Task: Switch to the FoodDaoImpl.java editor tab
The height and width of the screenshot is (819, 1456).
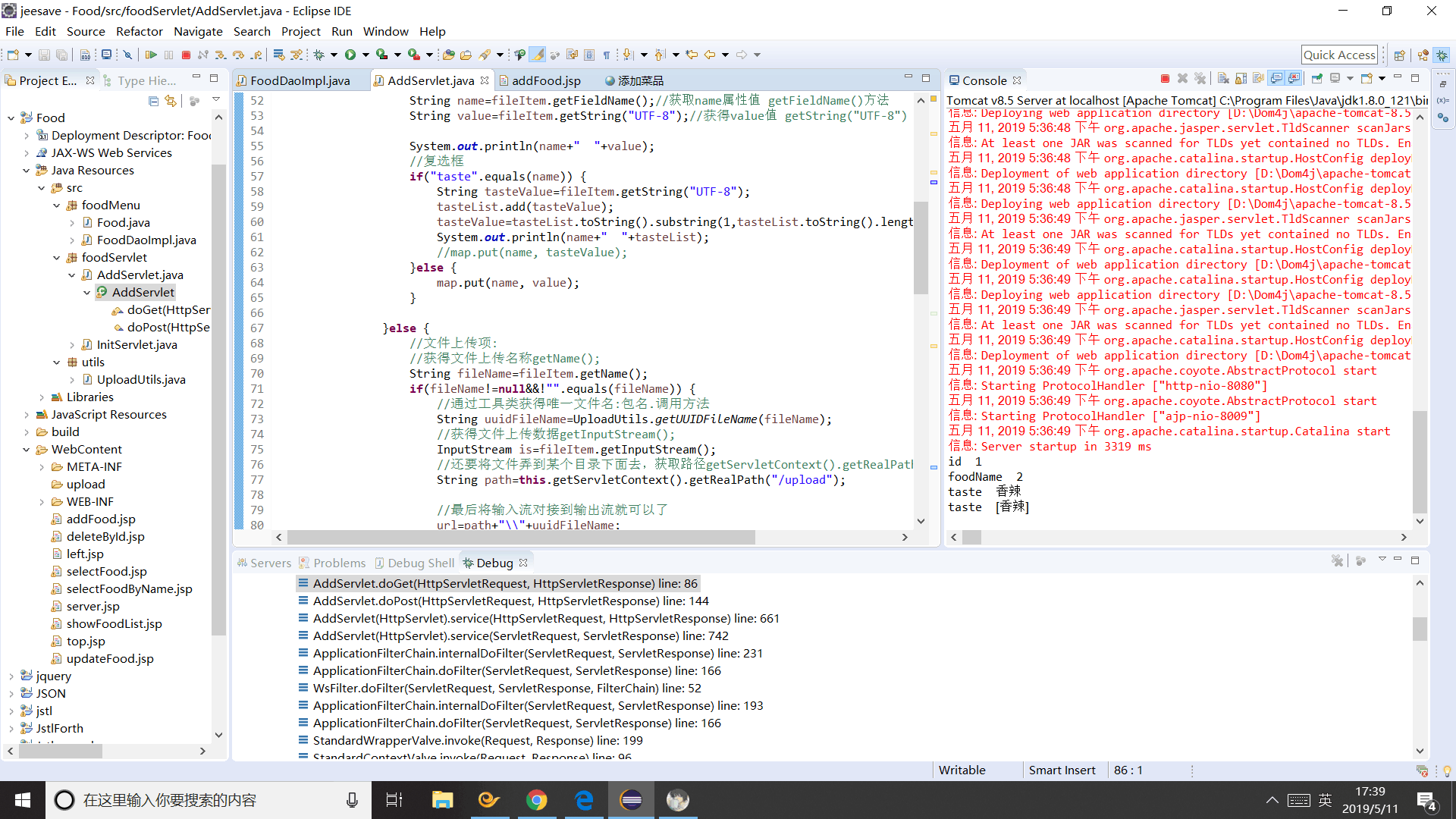Action: coord(300,80)
